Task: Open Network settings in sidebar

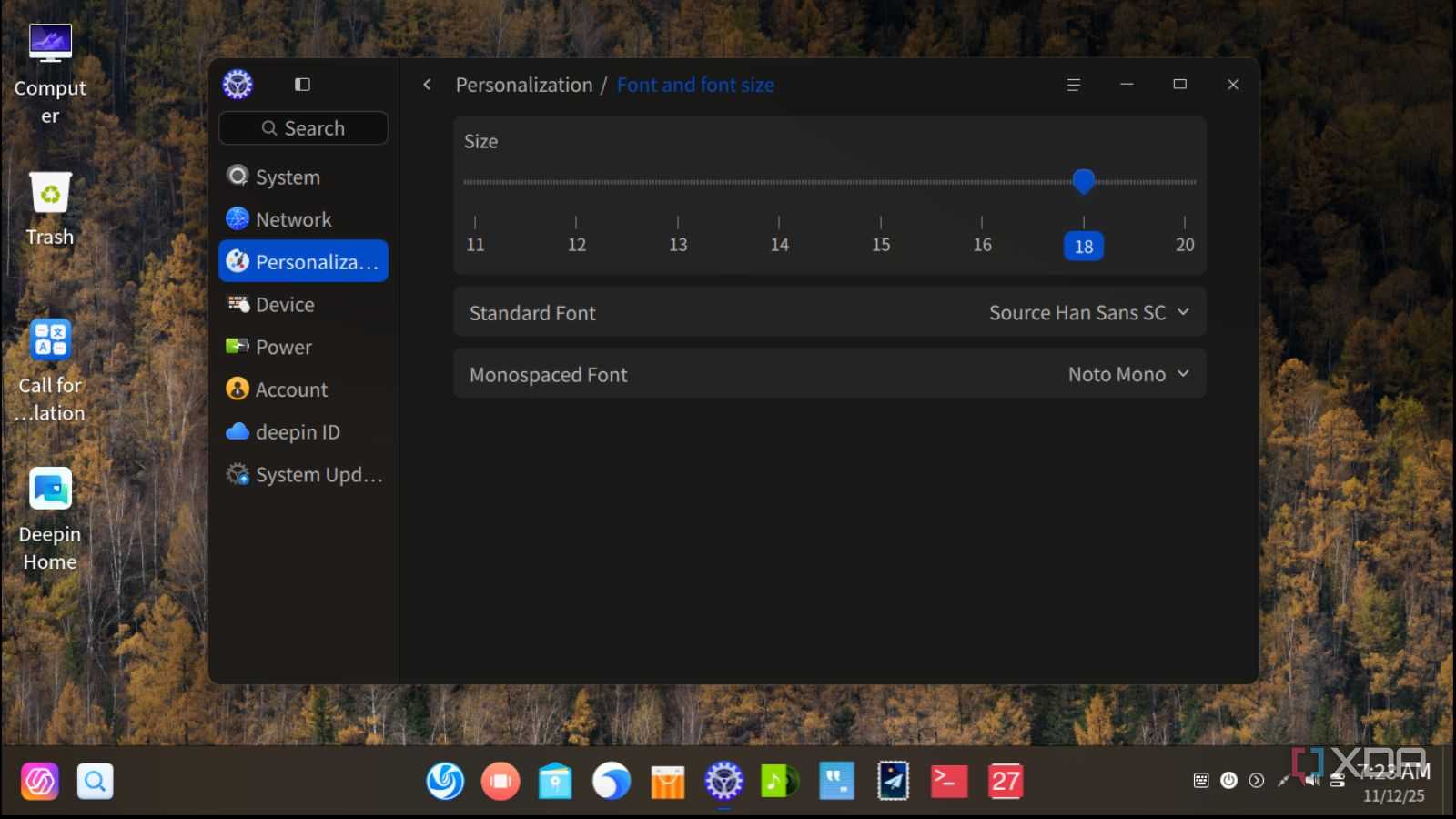Action: [304, 219]
